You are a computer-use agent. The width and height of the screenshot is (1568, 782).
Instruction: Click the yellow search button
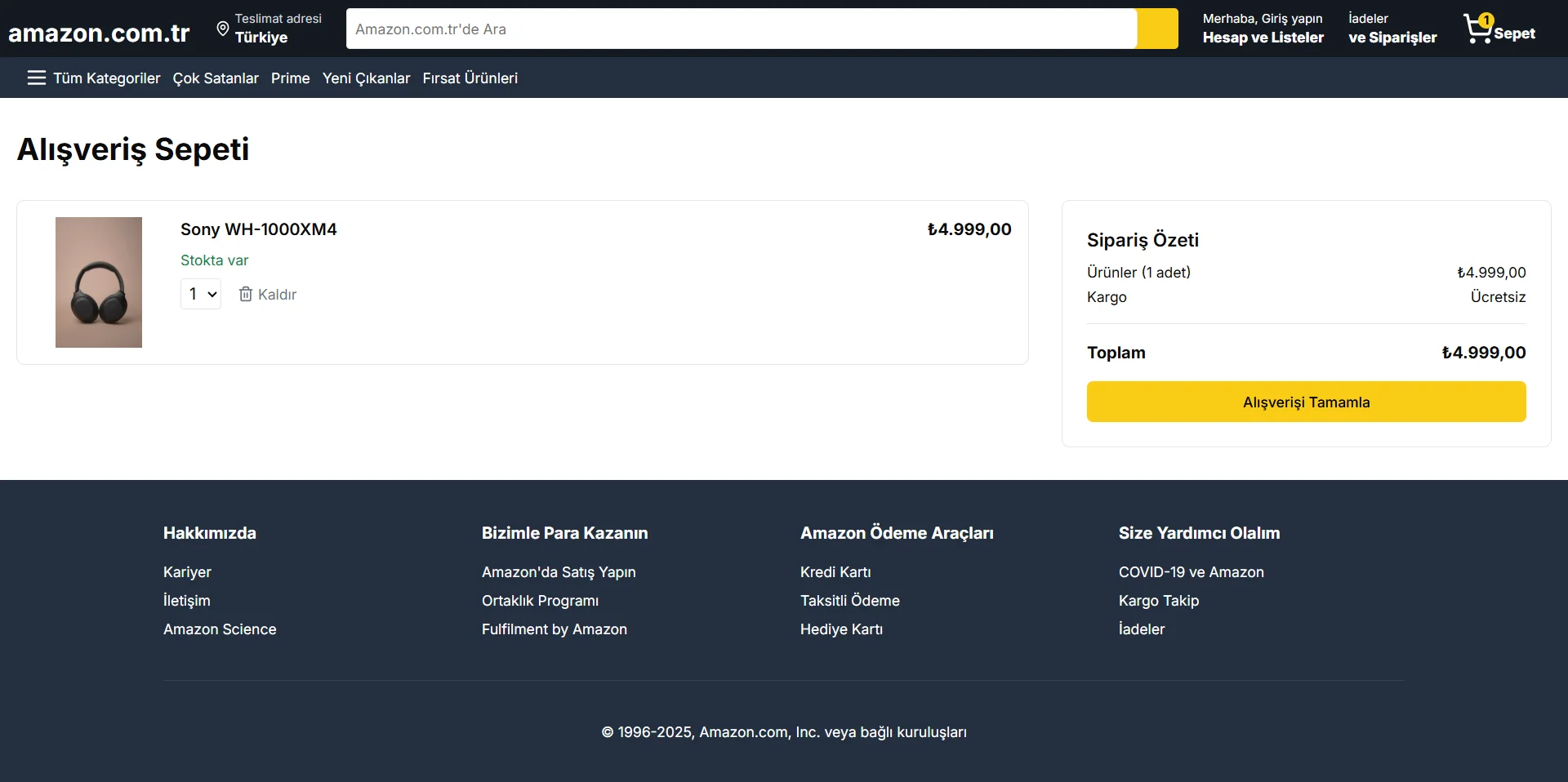[1157, 29]
